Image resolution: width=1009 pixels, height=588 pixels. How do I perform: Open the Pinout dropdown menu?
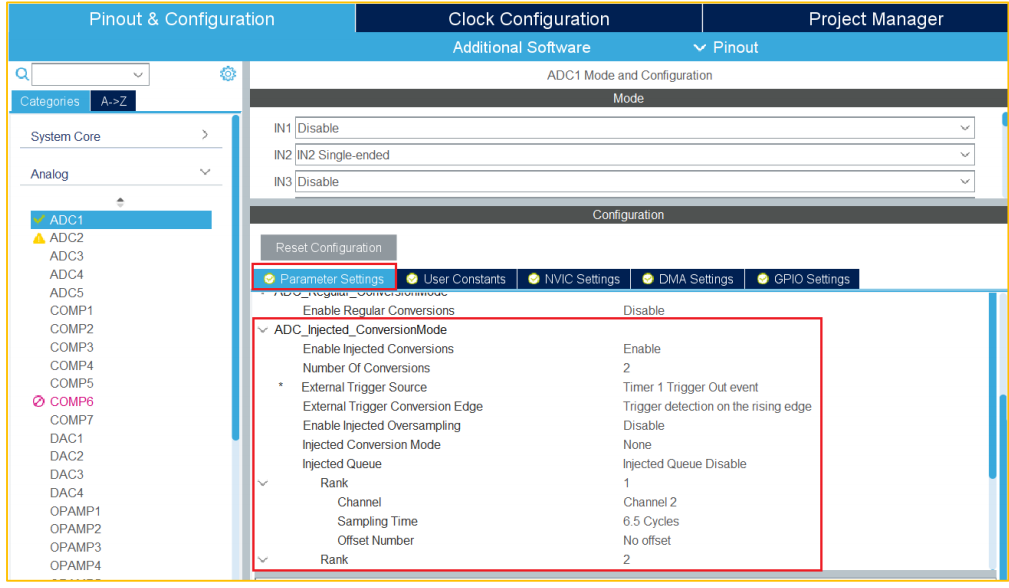(726, 48)
